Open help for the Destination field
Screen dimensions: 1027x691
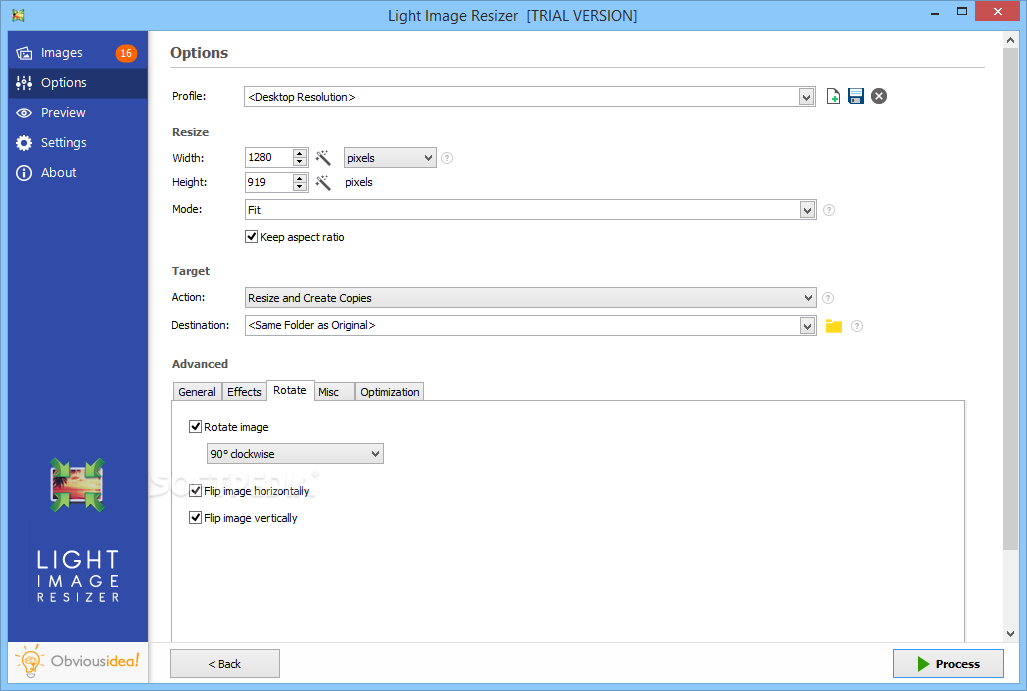tap(857, 326)
